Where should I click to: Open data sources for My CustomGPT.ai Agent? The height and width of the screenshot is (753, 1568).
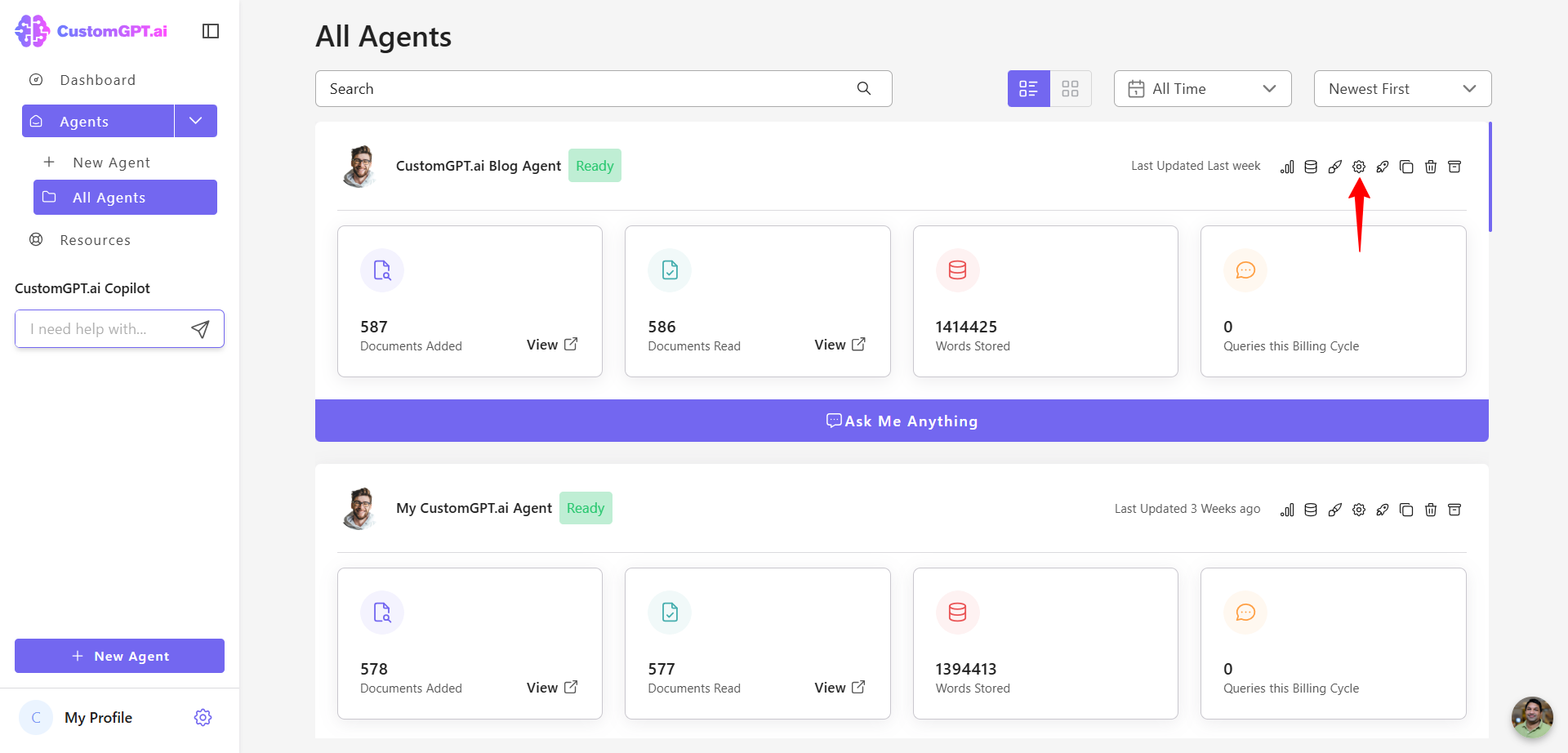point(1311,510)
